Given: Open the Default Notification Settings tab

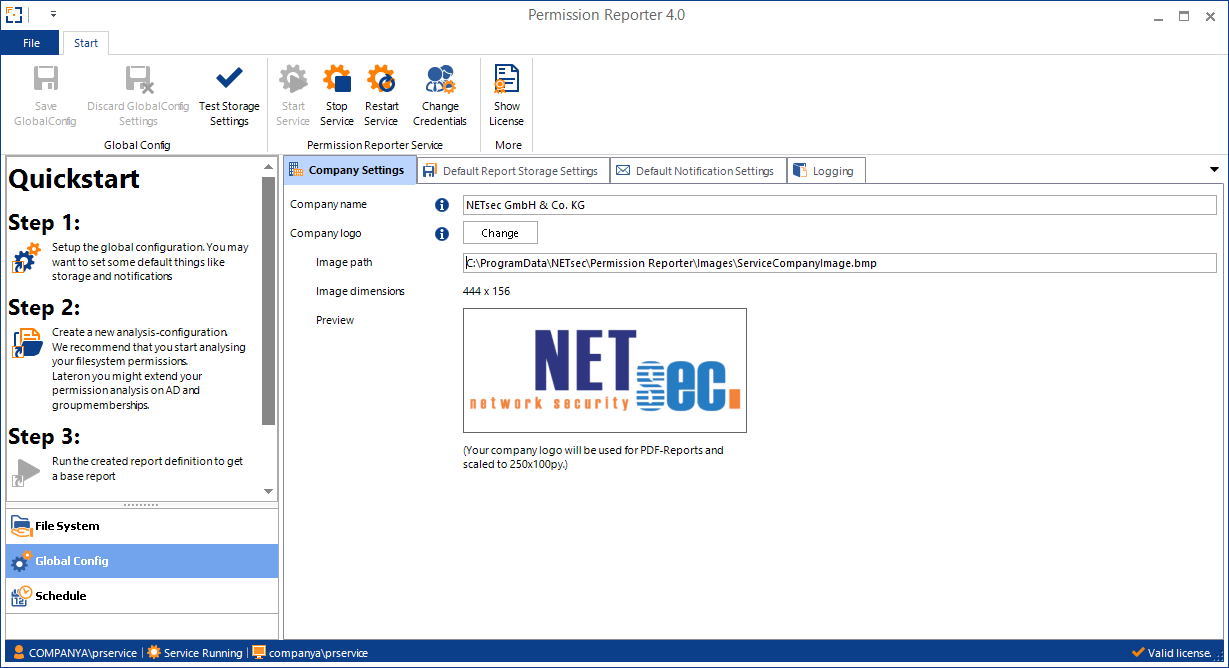Looking at the screenshot, I should click(x=696, y=171).
